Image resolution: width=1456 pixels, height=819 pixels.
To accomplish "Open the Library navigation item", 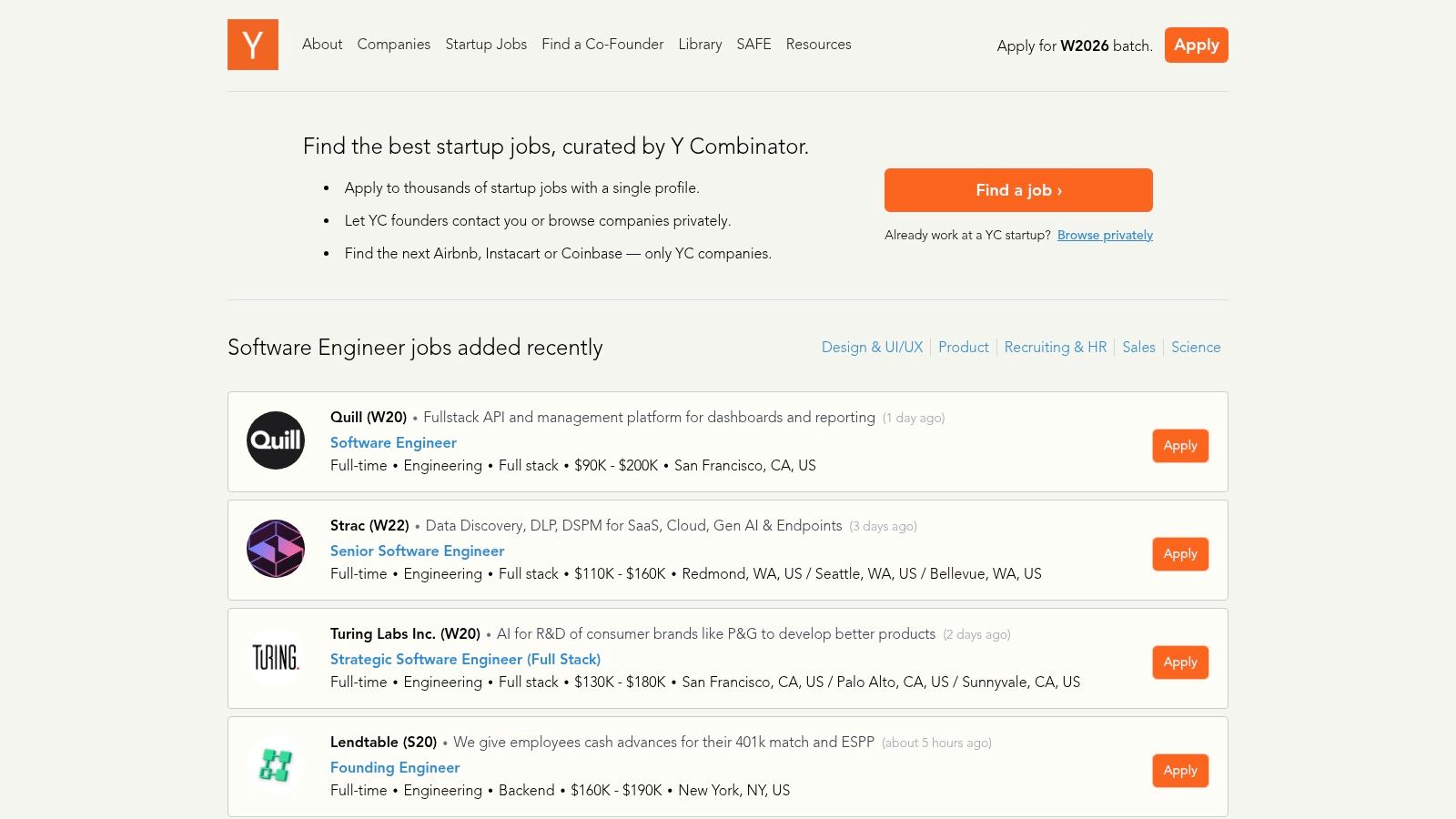I will pyautogui.click(x=699, y=44).
